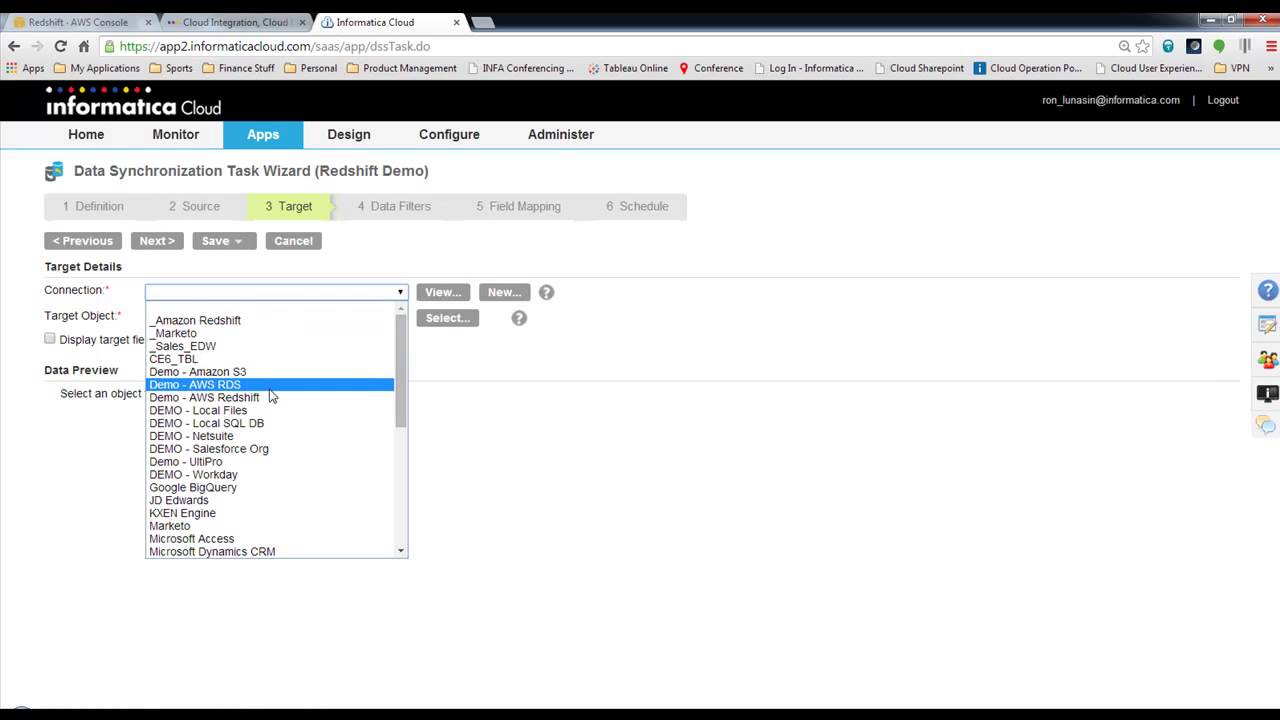Close the Cloud Integration browser tab
This screenshot has height=720, width=1280.
click(x=303, y=22)
